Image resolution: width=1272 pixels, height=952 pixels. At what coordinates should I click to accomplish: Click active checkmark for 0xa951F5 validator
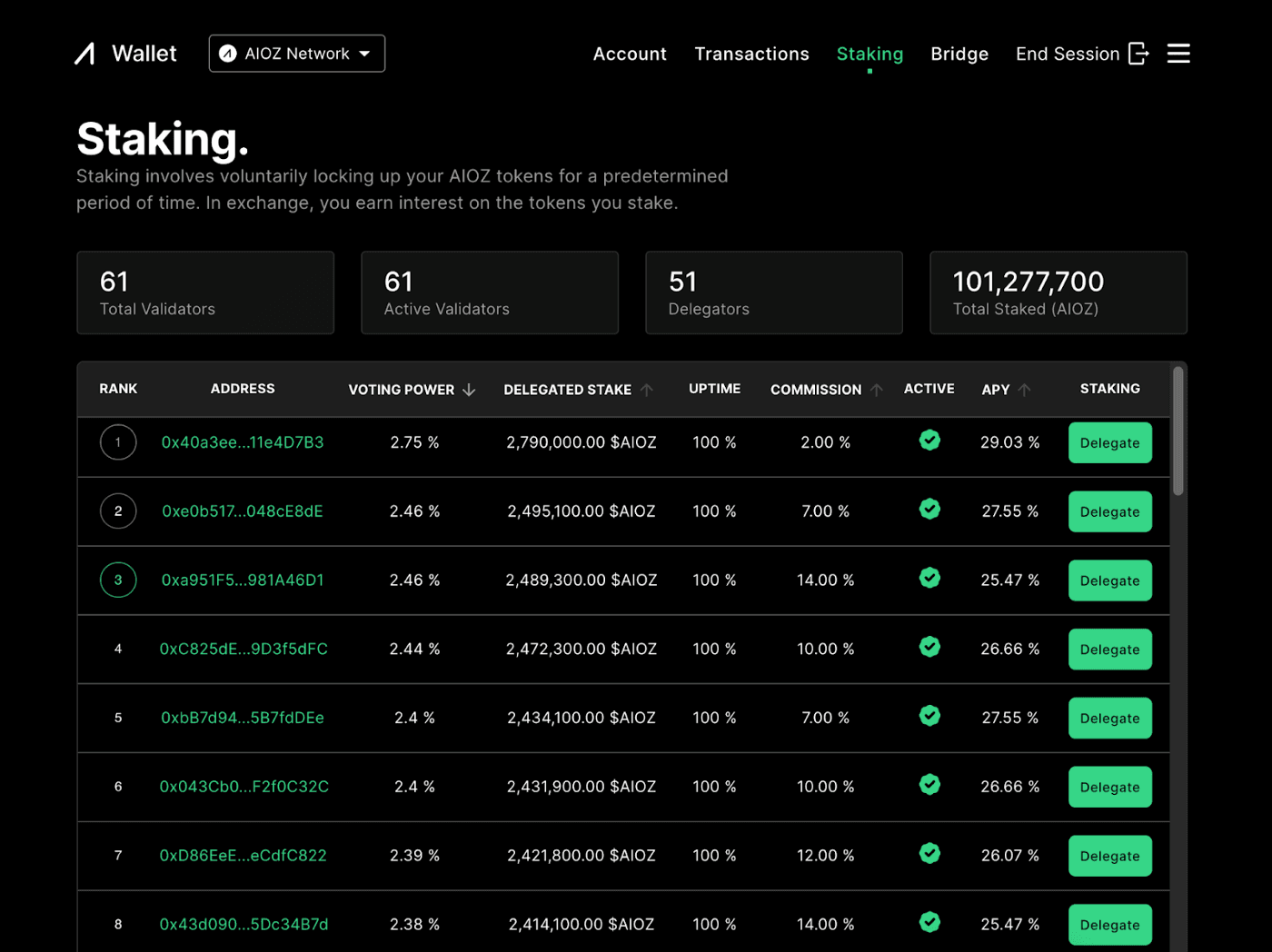(x=929, y=578)
